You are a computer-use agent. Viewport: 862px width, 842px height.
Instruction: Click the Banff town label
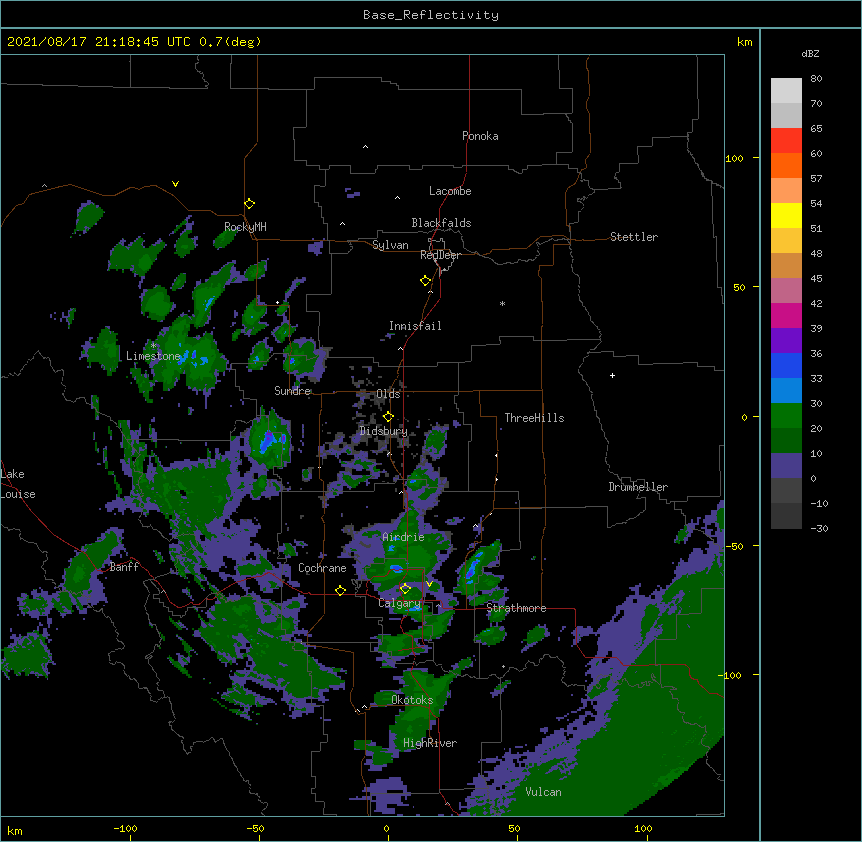coord(124,567)
